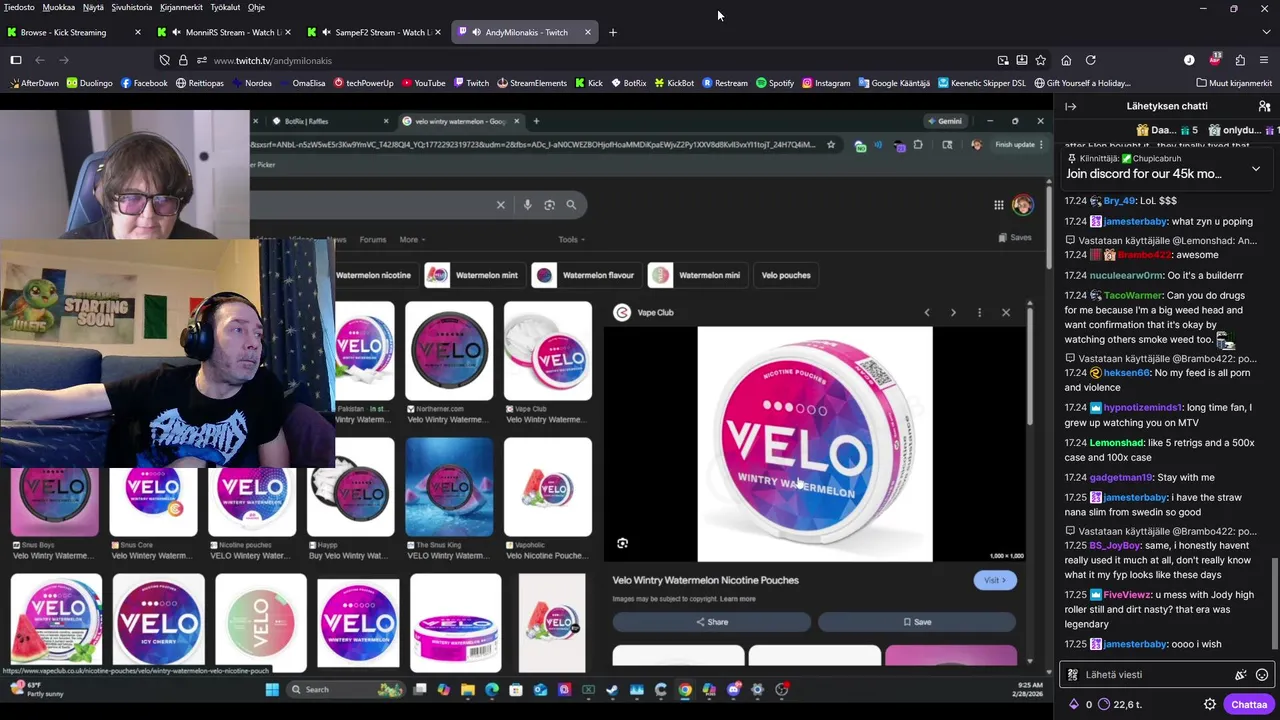Select the Watermelon mini filter chip
This screenshot has width=1280, height=720.
click(x=697, y=275)
